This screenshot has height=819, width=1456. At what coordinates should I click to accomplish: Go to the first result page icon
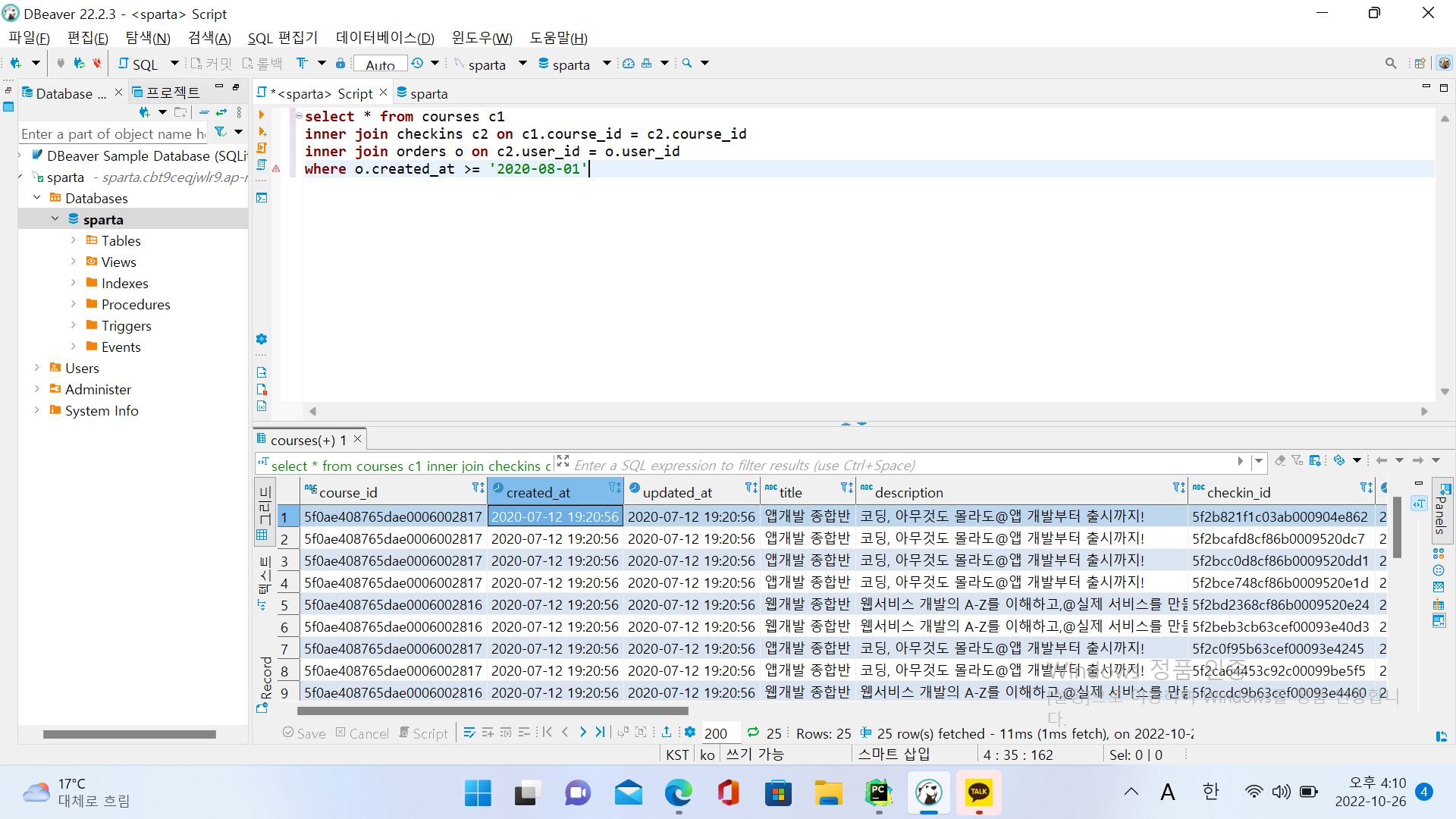click(x=547, y=732)
